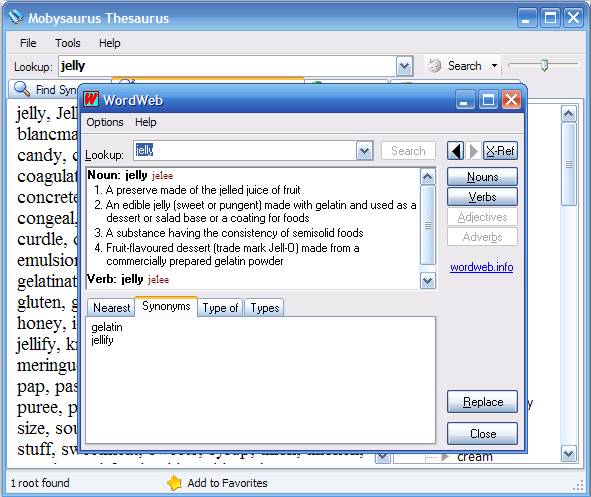Open the Search button's dropdown arrow
The width and height of the screenshot is (591, 497).
tap(494, 66)
